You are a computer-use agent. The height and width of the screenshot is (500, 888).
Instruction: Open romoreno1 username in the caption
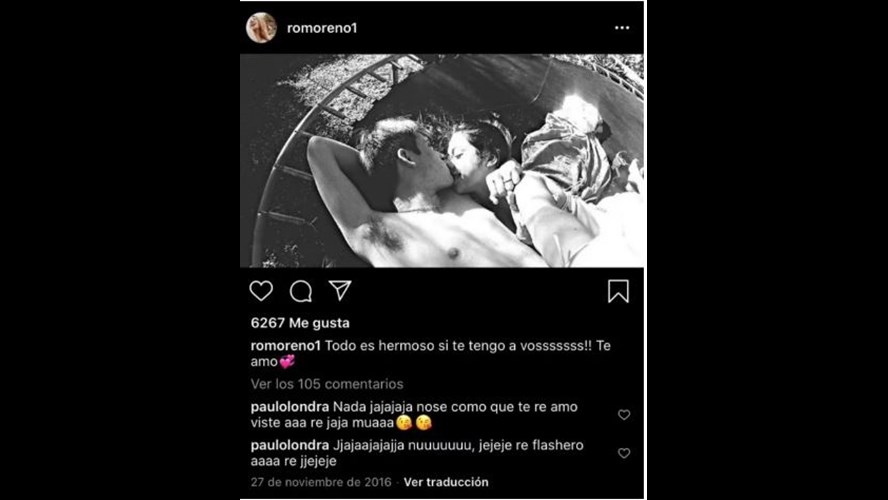tap(286, 345)
